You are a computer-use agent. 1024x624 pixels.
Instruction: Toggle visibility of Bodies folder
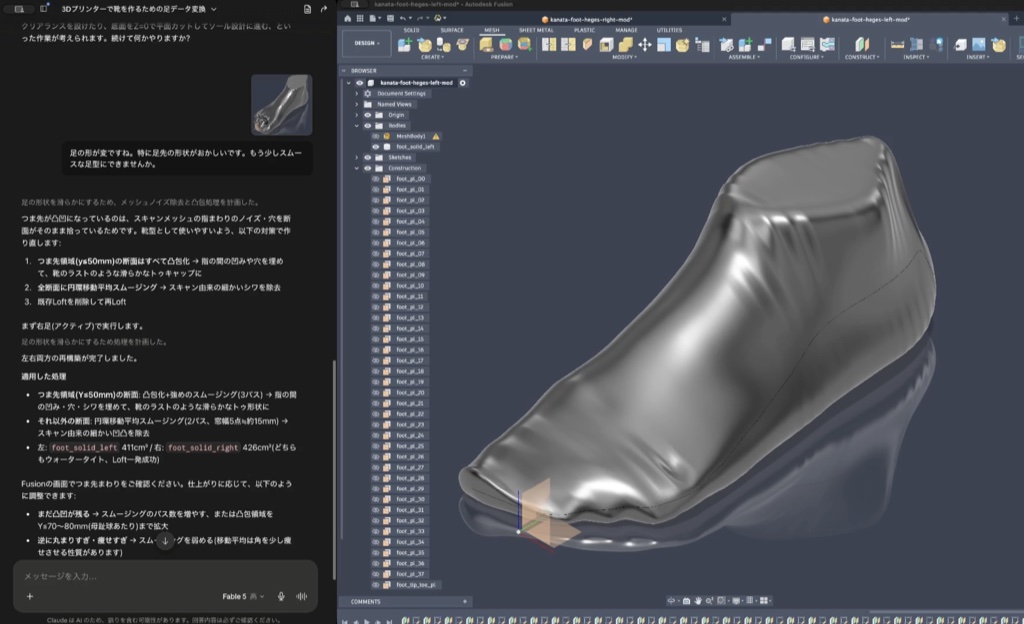click(368, 125)
